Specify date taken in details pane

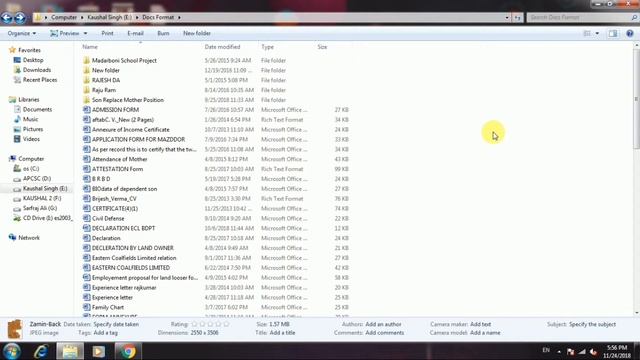pyautogui.click(x=116, y=324)
